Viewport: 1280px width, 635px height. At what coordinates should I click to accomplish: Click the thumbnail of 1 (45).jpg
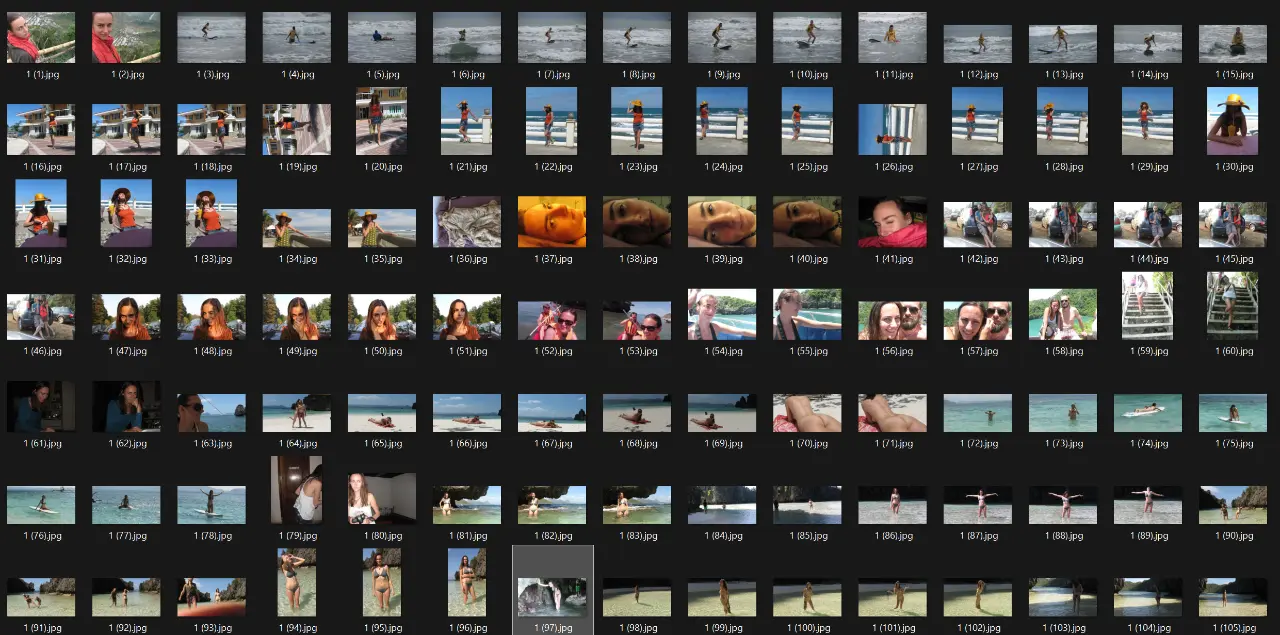pos(1232,224)
